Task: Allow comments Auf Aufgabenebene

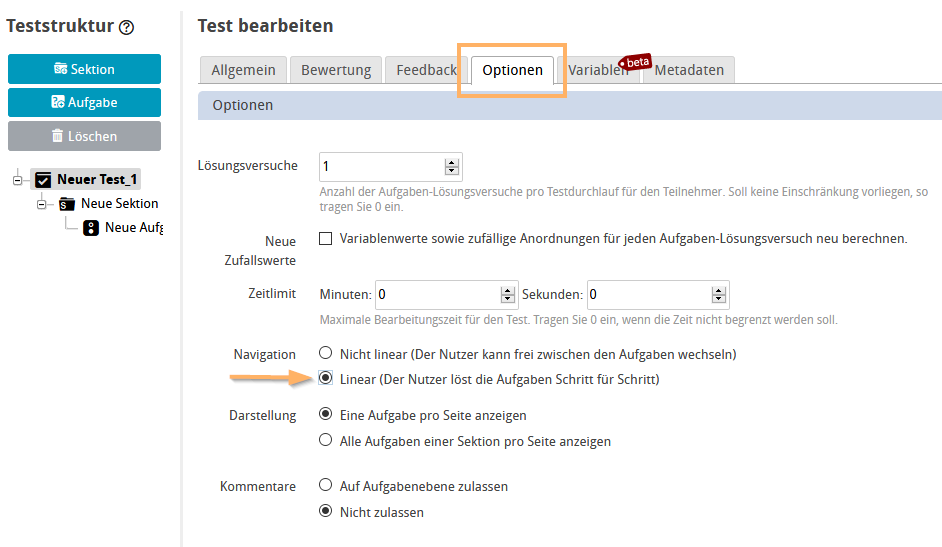Action: tap(325, 486)
